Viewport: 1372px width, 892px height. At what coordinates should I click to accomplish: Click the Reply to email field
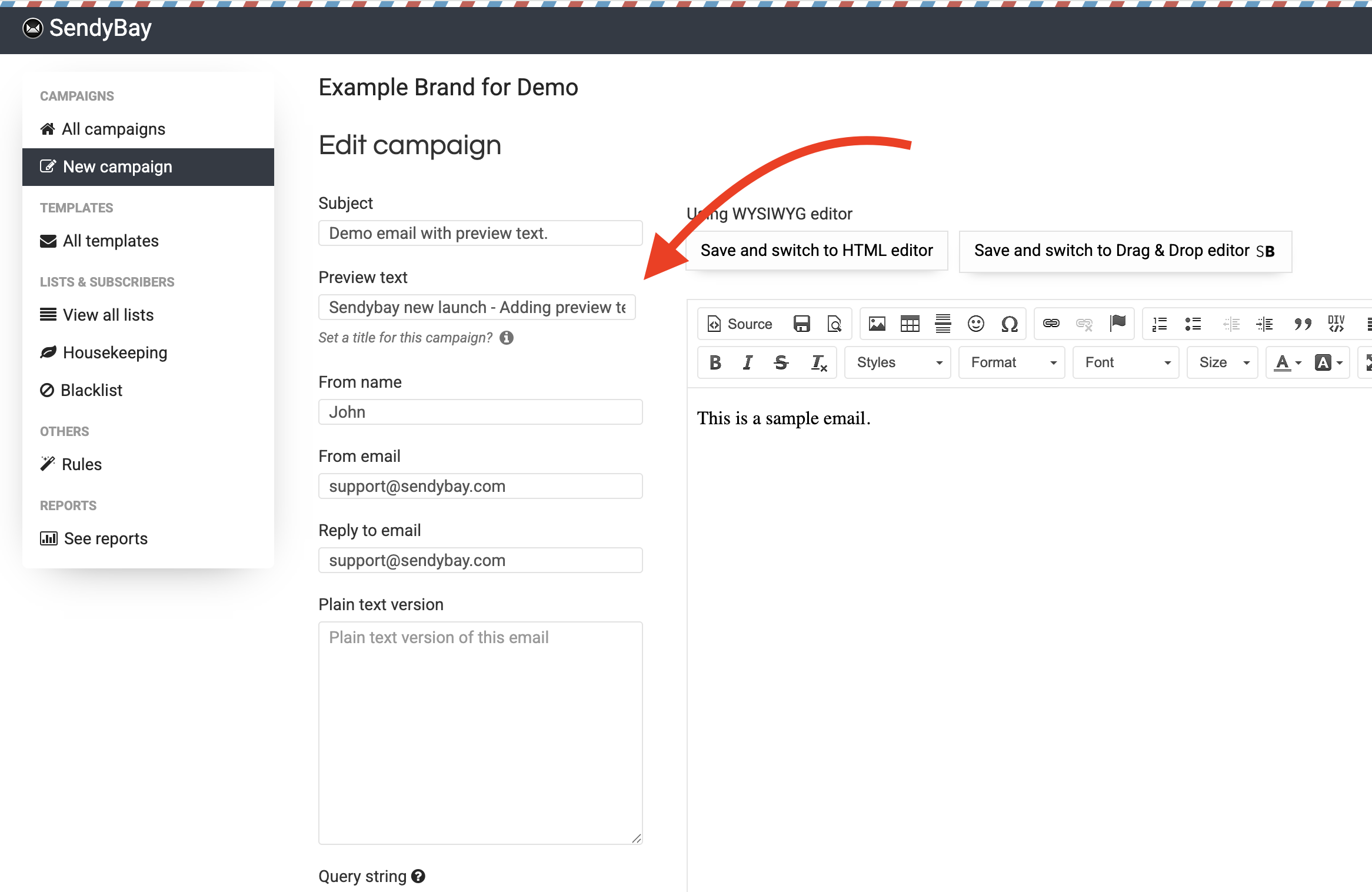coord(480,560)
